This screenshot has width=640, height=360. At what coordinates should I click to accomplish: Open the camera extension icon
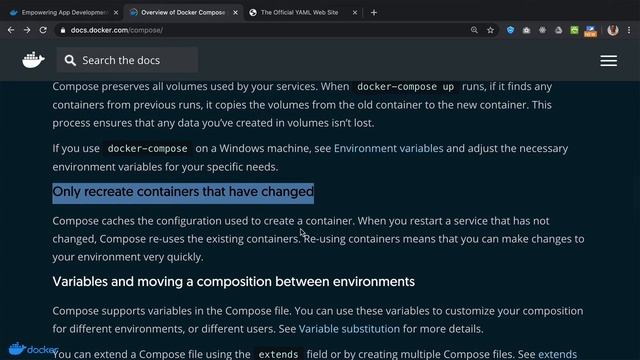tap(526, 30)
